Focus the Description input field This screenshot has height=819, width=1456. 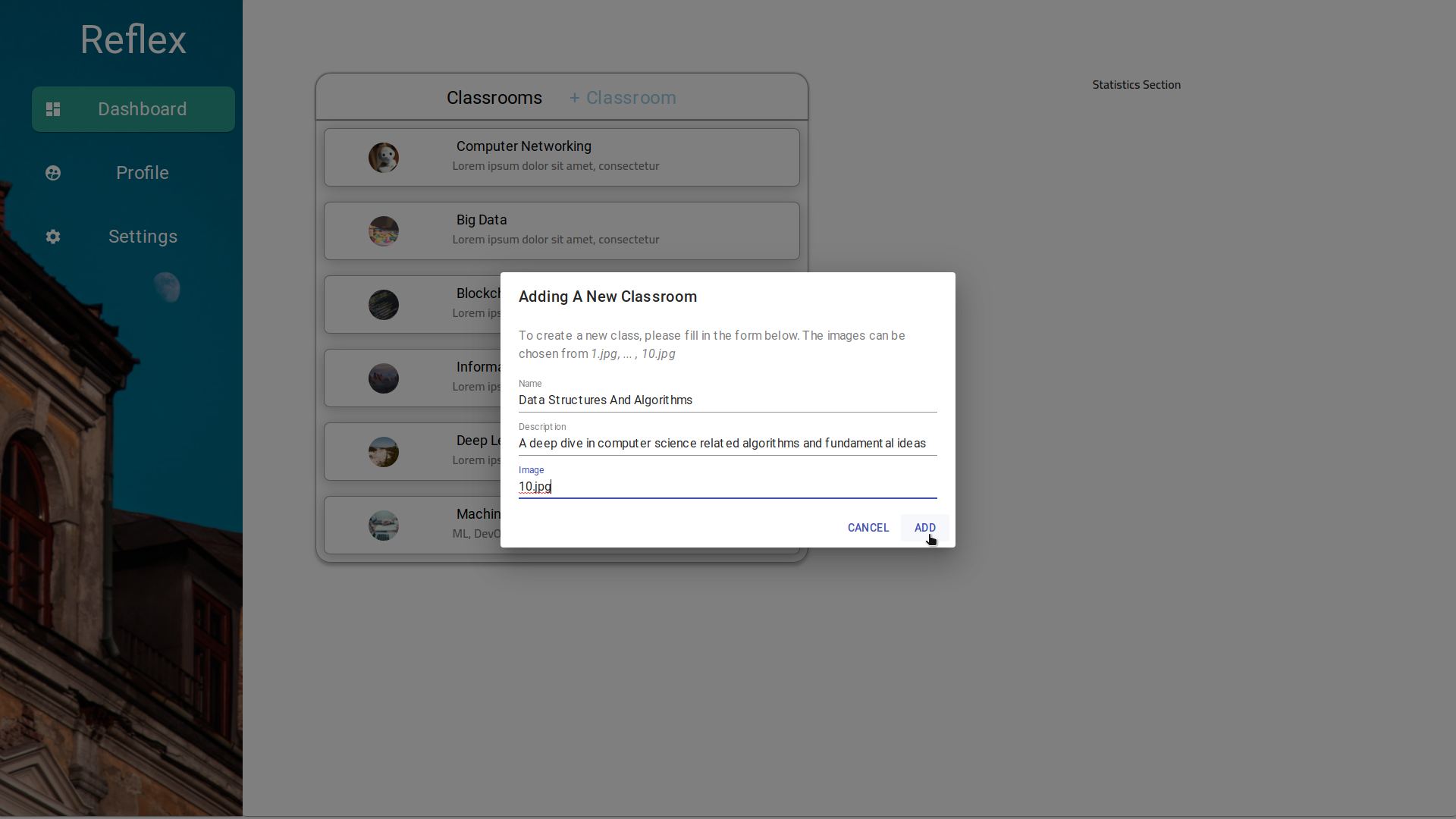[726, 444]
